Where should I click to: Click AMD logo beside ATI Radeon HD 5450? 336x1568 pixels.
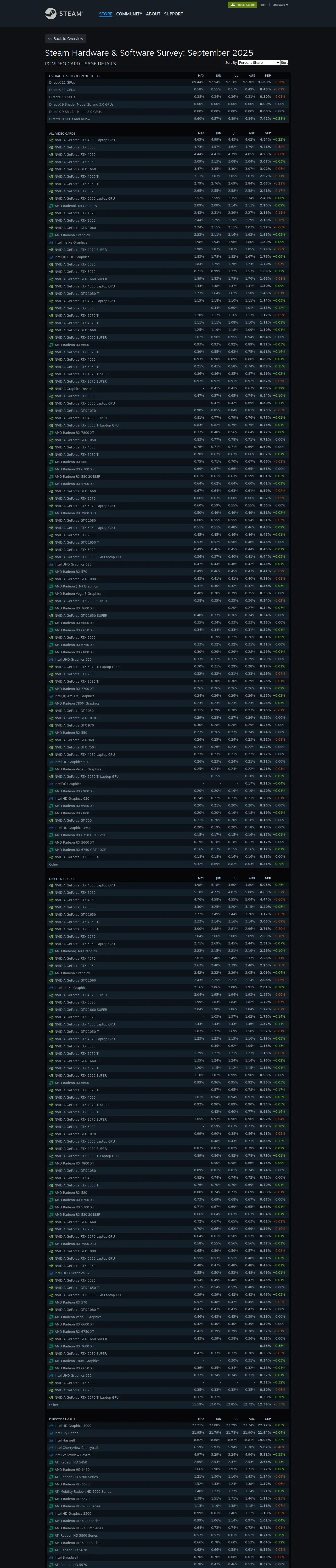51,1462
